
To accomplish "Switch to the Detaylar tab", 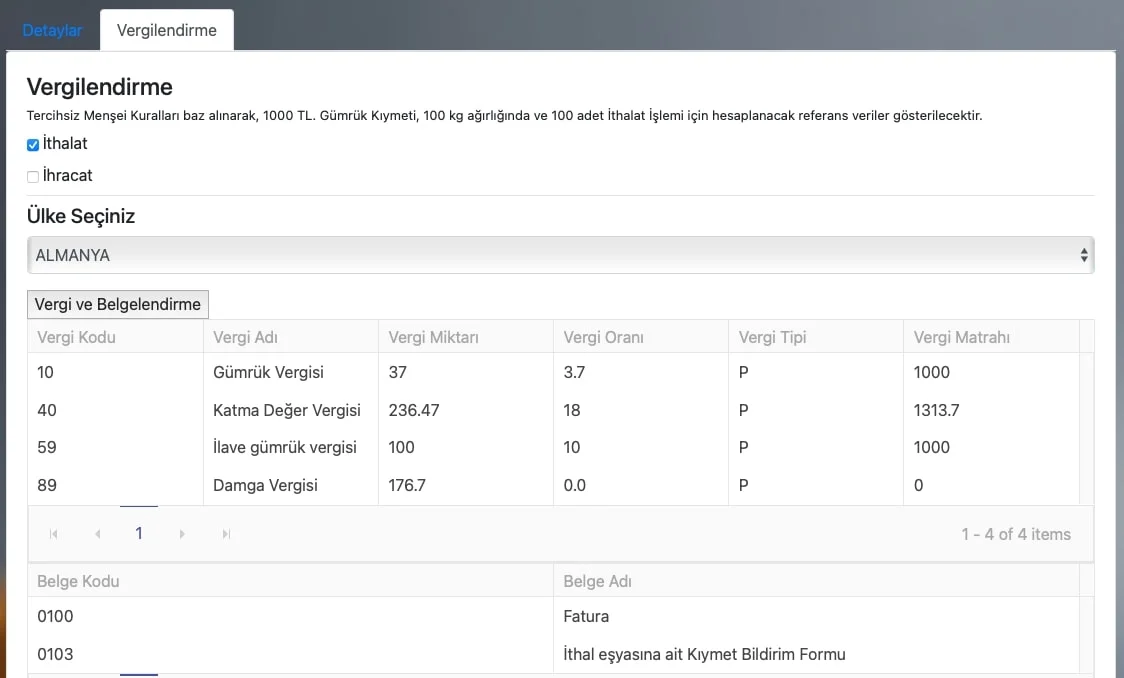I will click(52, 30).
